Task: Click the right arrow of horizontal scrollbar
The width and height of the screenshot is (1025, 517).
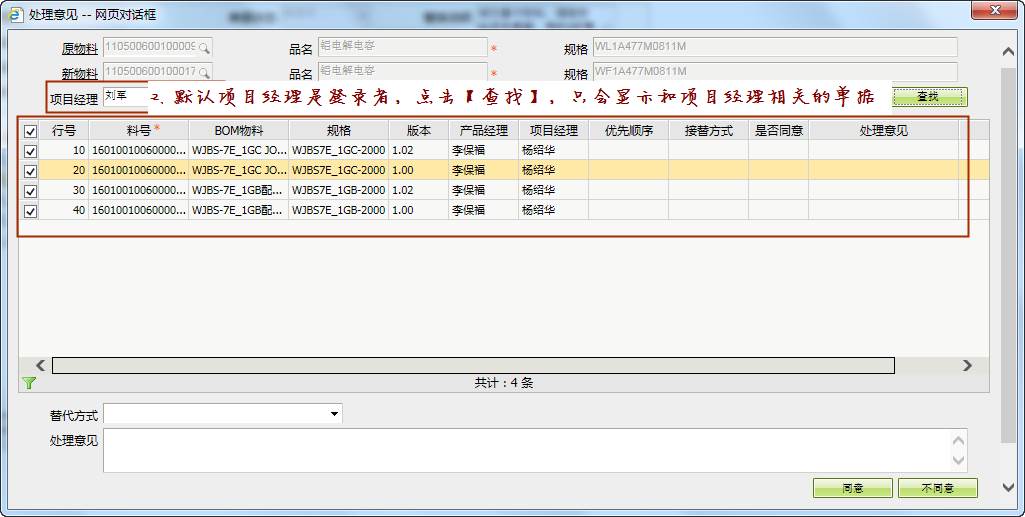Action: point(967,366)
